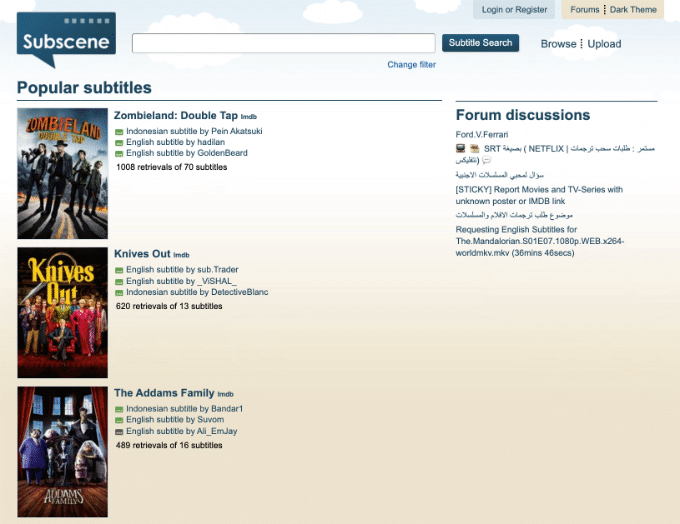
Task: Open the Upload menu item
Action: click(x=604, y=44)
